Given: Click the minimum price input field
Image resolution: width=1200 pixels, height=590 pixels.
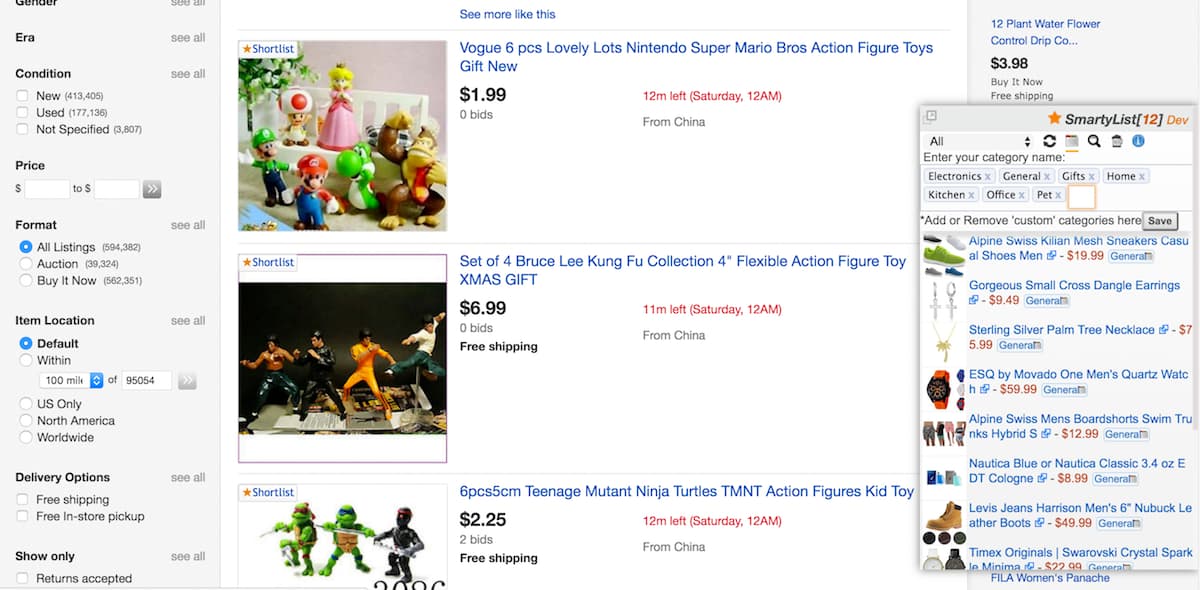Looking at the screenshot, I should [47, 189].
